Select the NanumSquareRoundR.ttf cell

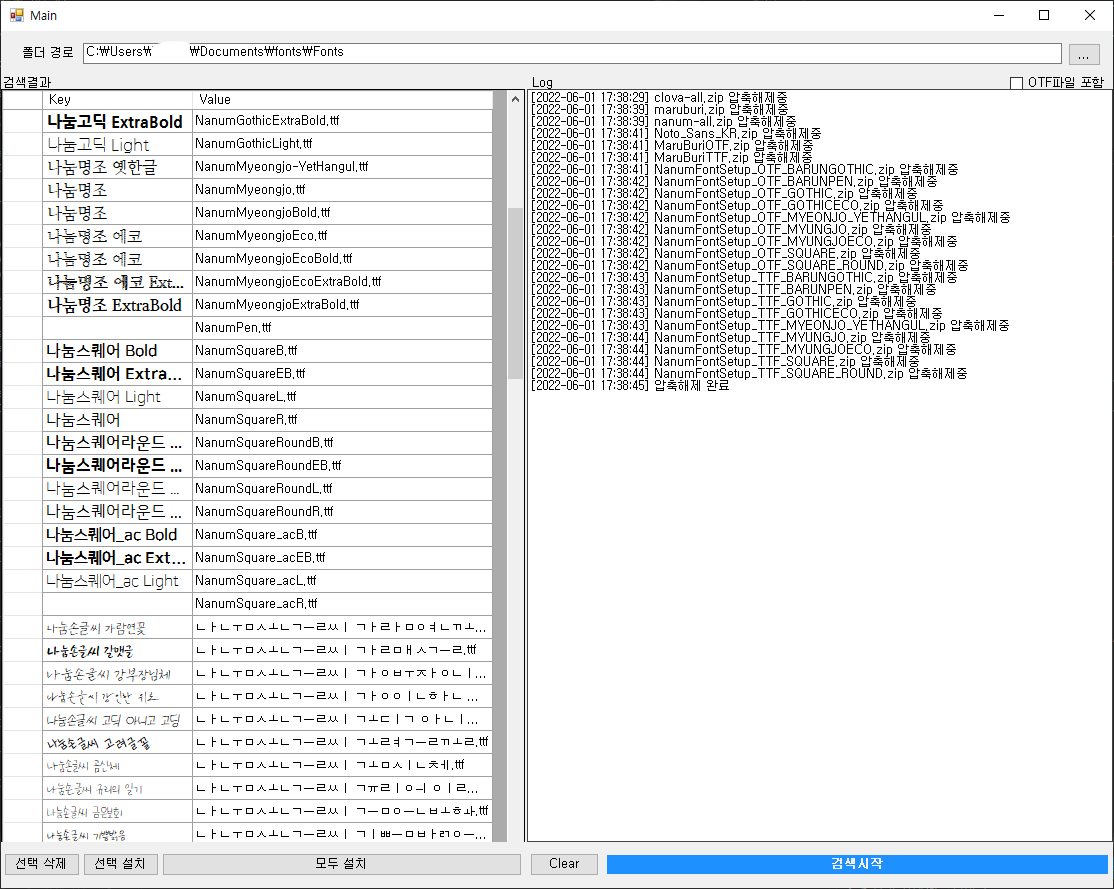pos(342,512)
